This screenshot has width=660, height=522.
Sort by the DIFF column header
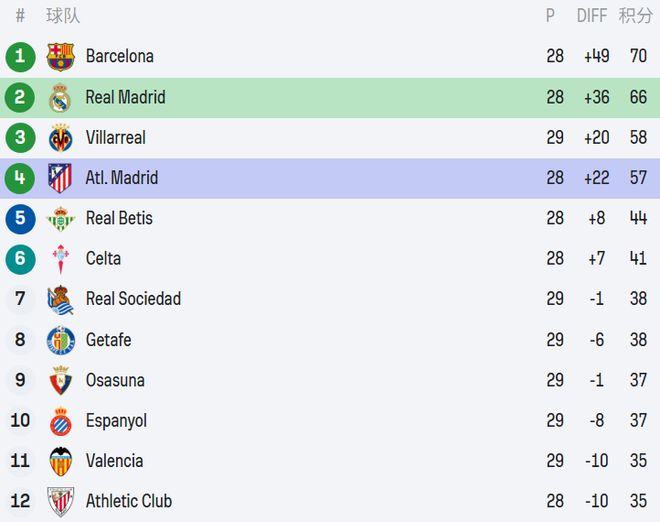point(592,16)
